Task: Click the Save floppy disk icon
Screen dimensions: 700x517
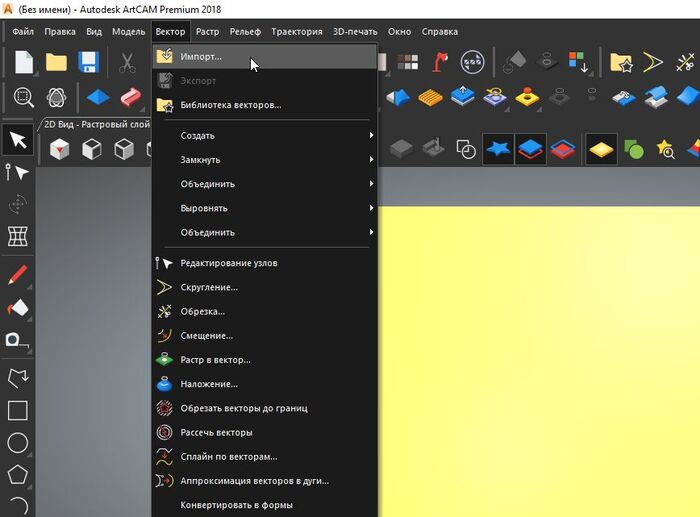Action: pos(88,62)
